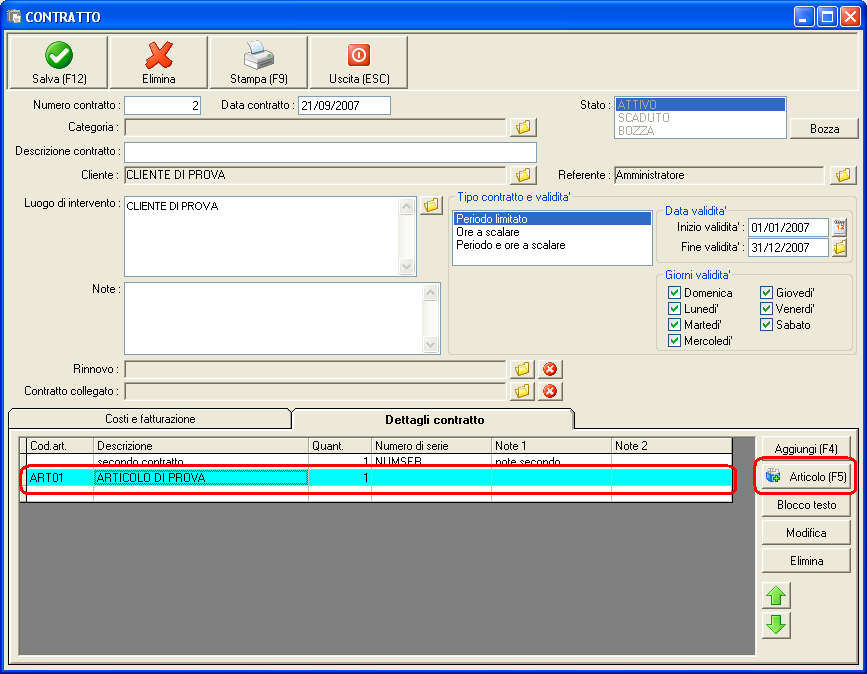
Task: Toggle the Venerdi' checkbox
Action: coord(766,309)
